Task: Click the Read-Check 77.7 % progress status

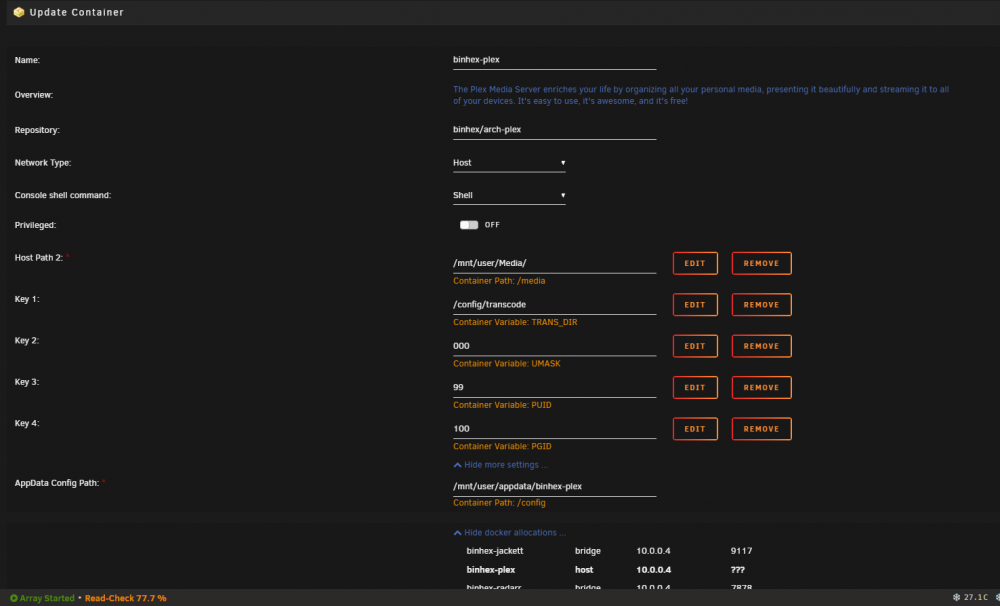Action: pos(126,598)
